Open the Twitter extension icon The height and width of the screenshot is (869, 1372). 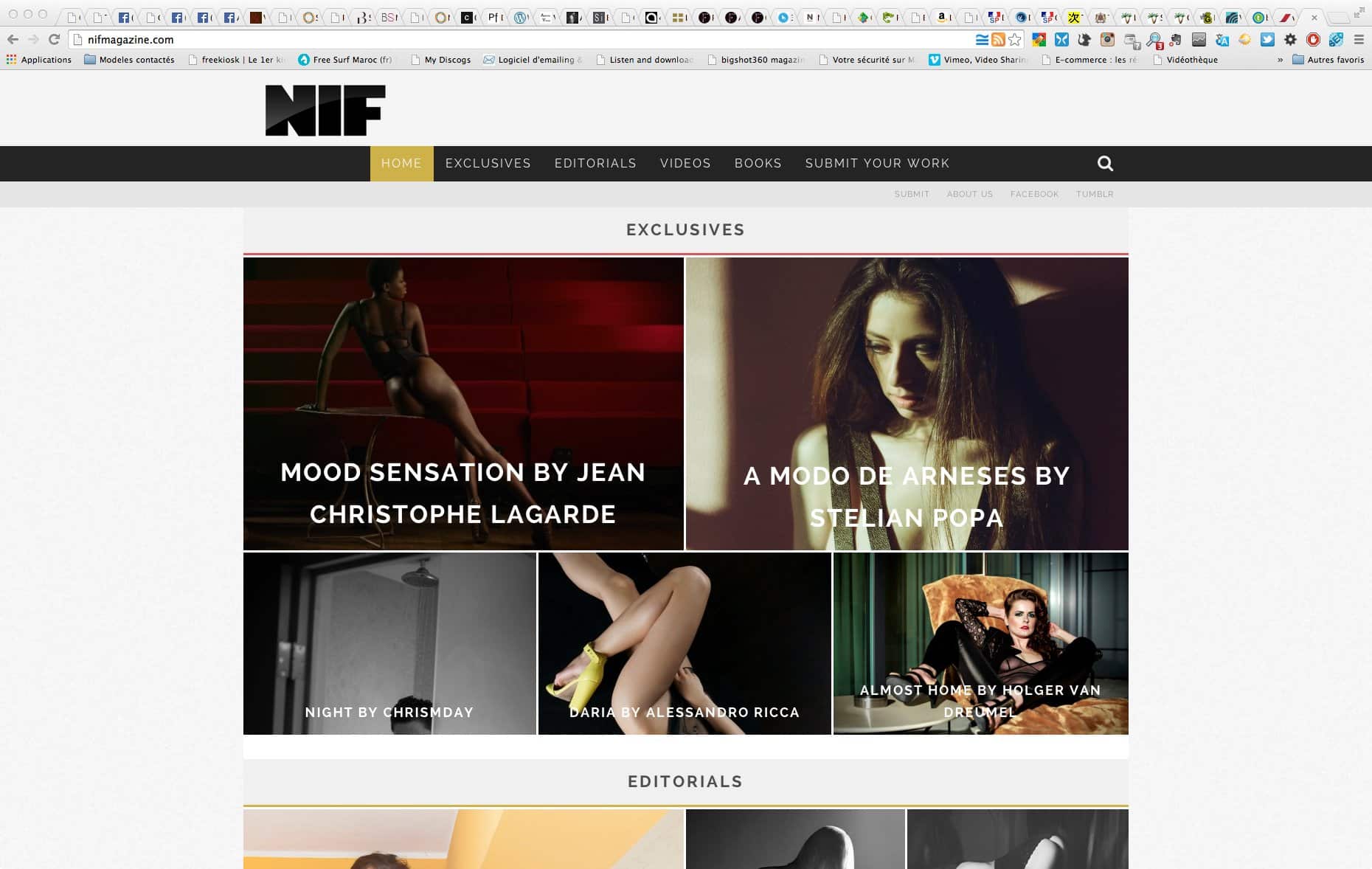click(1267, 40)
